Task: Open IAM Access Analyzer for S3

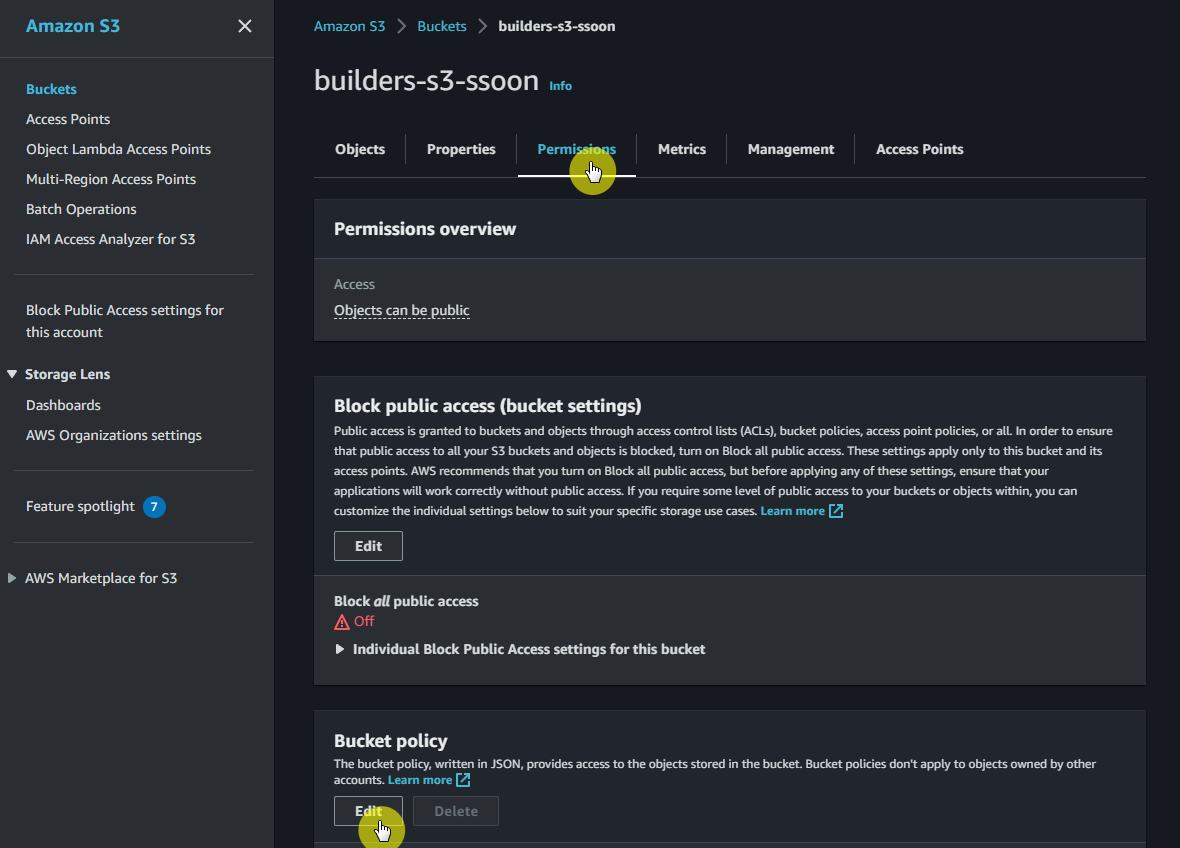Action: 111,239
